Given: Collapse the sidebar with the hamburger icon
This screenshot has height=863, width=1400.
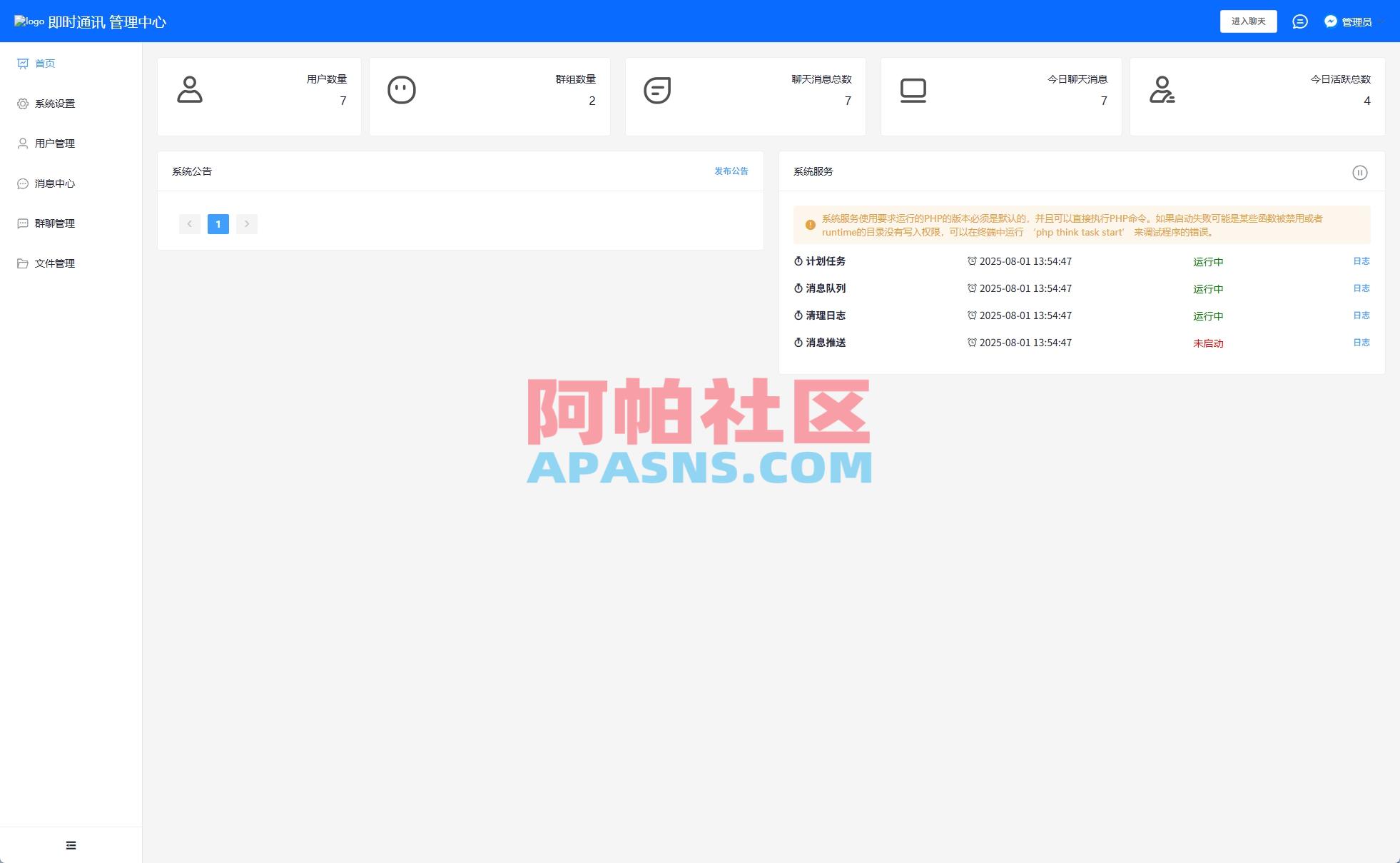Looking at the screenshot, I should (71, 844).
